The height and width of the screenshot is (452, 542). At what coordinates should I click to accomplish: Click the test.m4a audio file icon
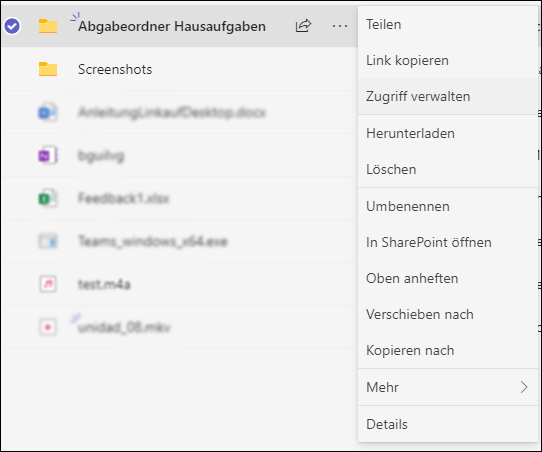(48, 284)
